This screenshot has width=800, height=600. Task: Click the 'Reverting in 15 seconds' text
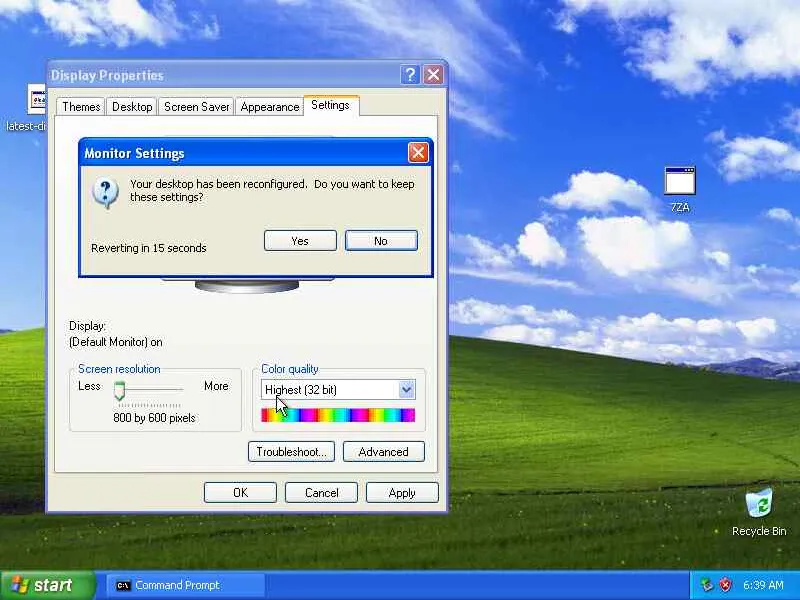coord(149,248)
